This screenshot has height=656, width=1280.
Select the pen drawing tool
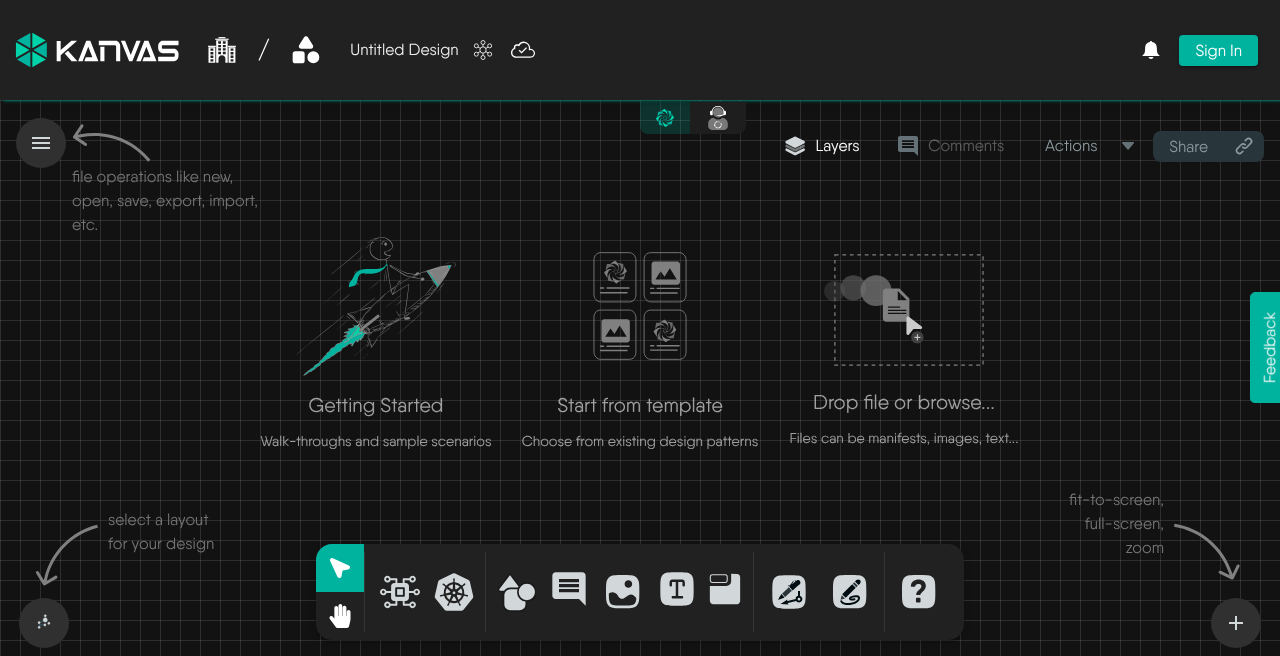pos(790,592)
